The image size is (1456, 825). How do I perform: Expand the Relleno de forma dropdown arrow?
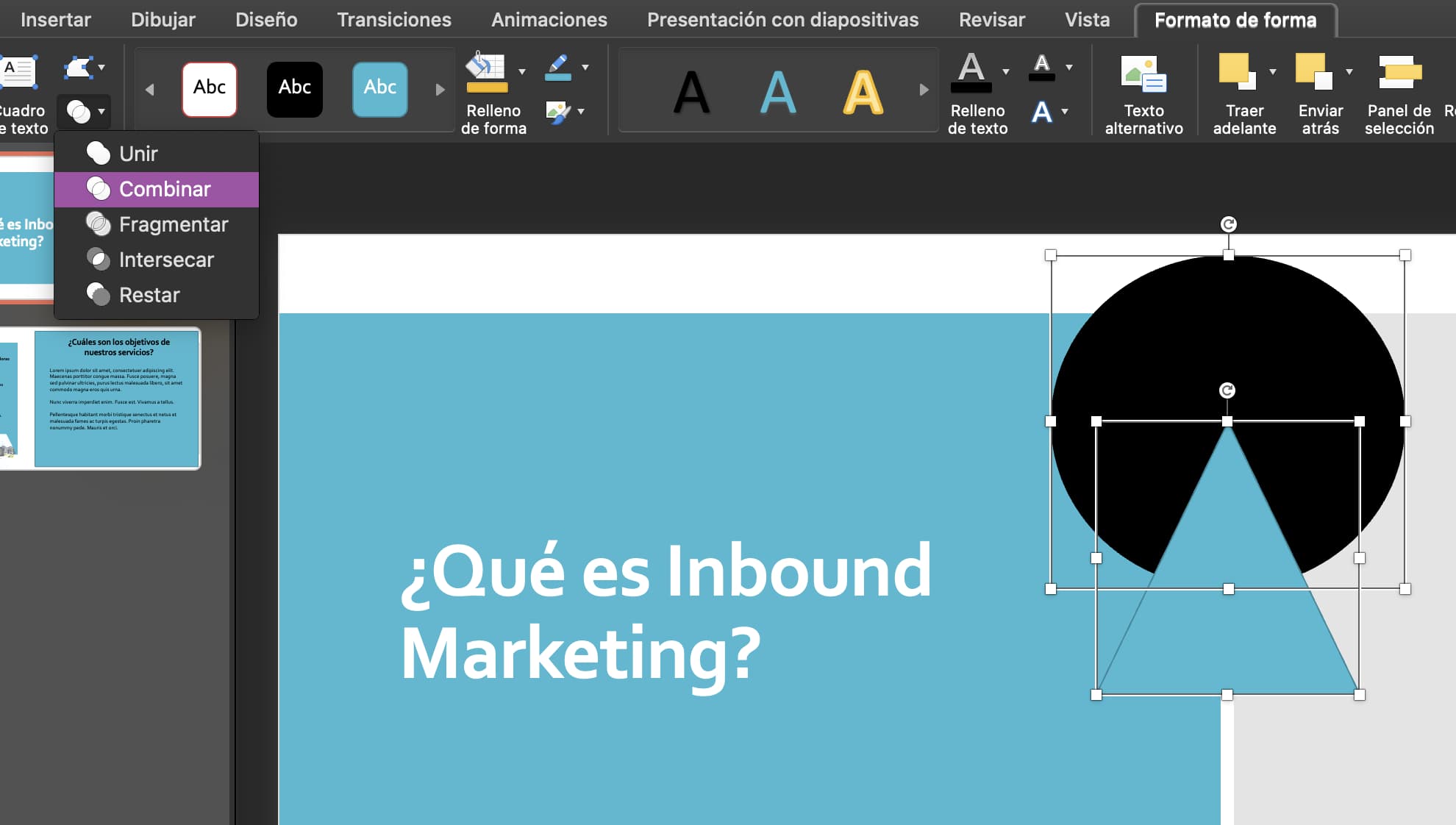(522, 71)
